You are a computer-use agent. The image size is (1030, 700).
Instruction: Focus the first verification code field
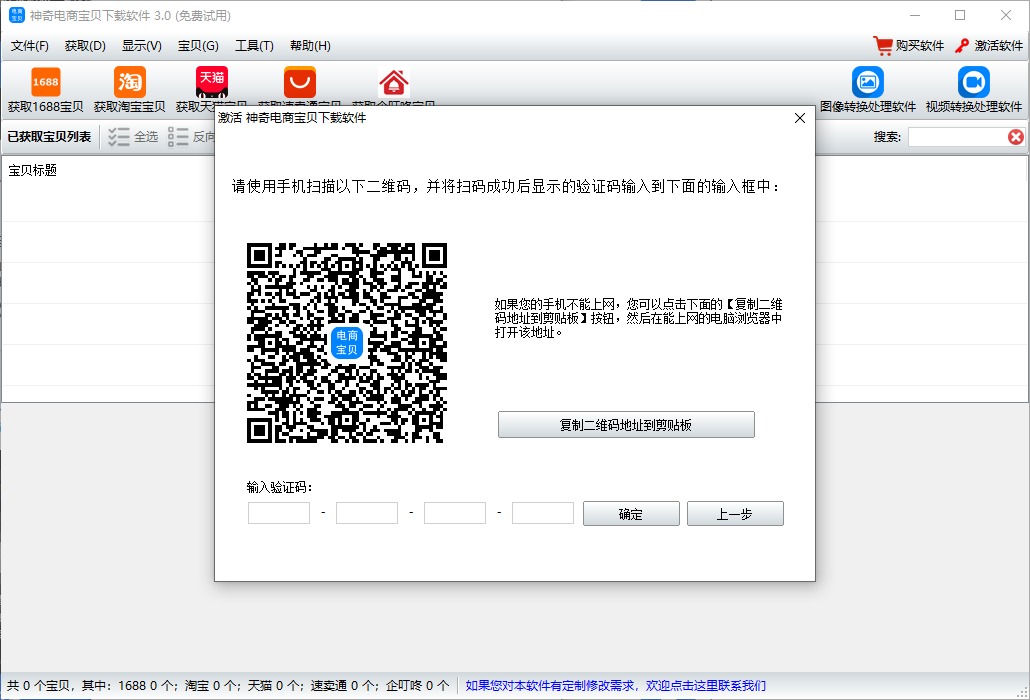pos(279,513)
